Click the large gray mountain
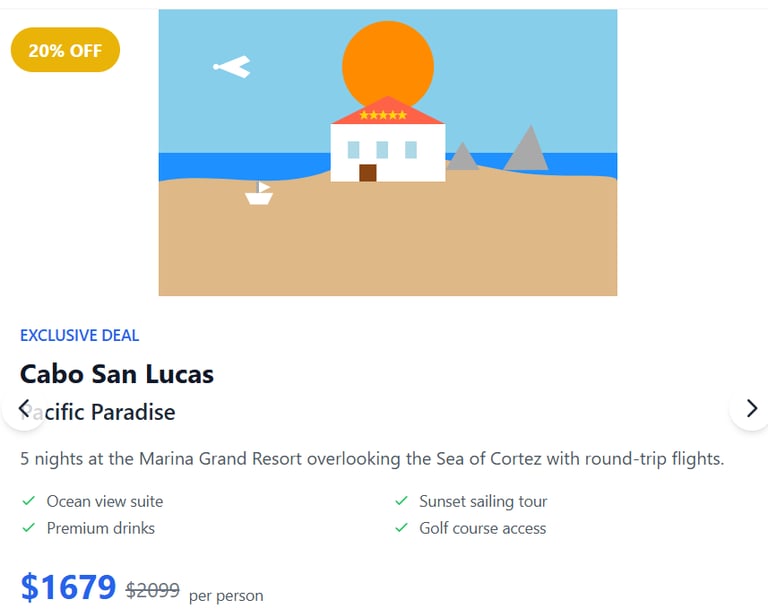Viewport: 768px width, 613px height. [x=526, y=150]
